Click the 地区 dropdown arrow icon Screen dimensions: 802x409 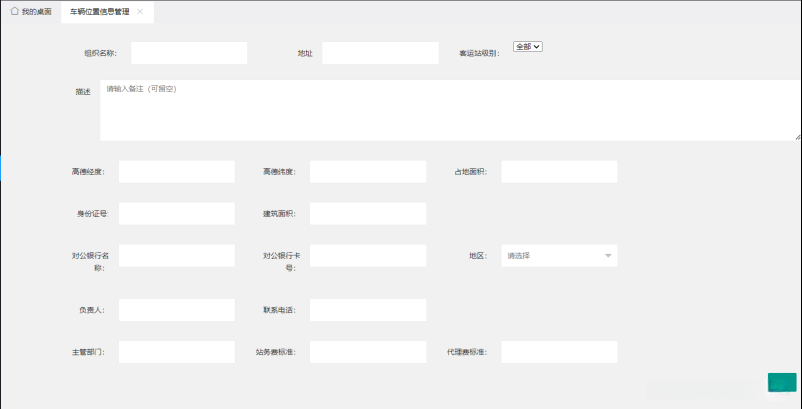click(607, 256)
